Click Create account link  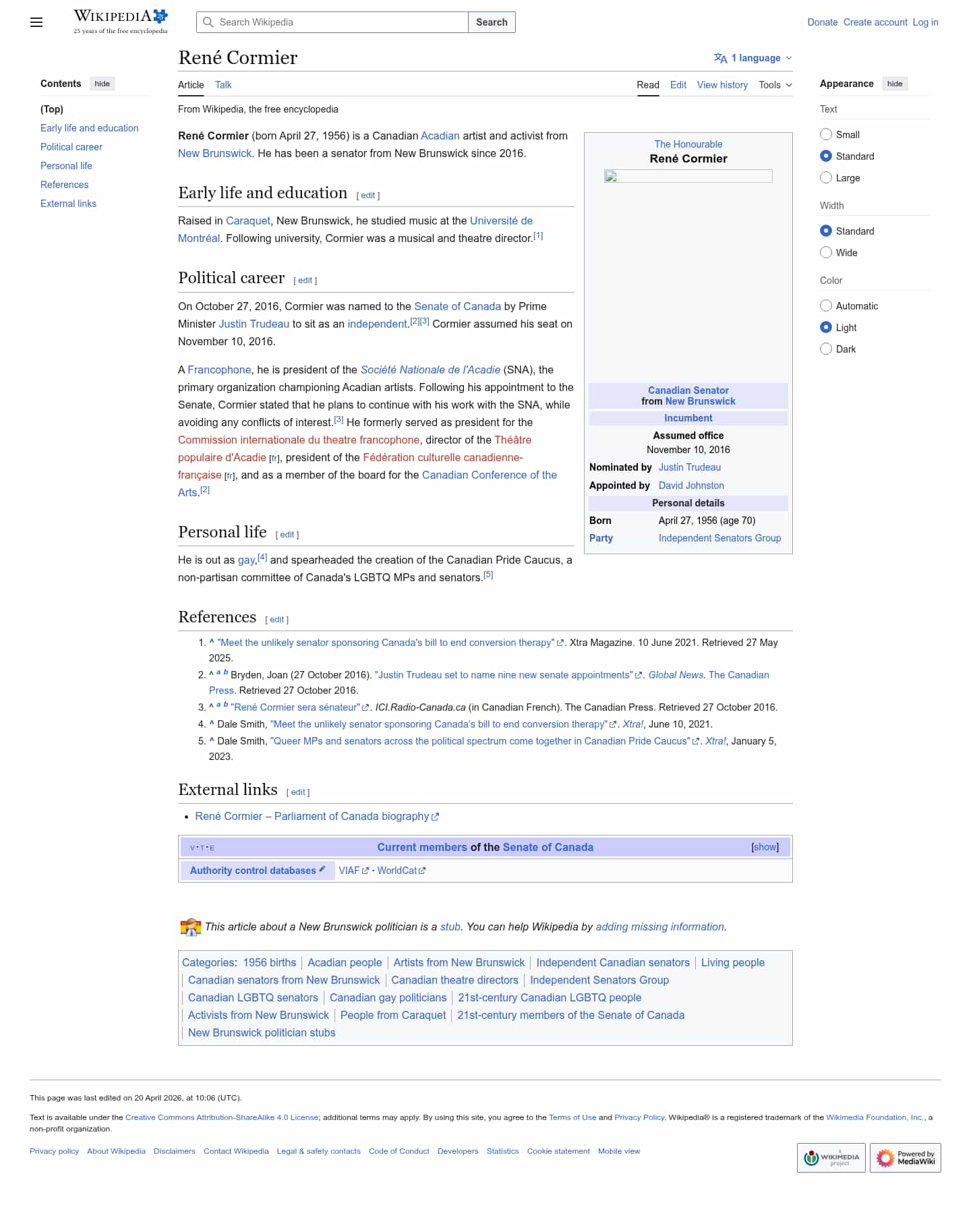875,22
